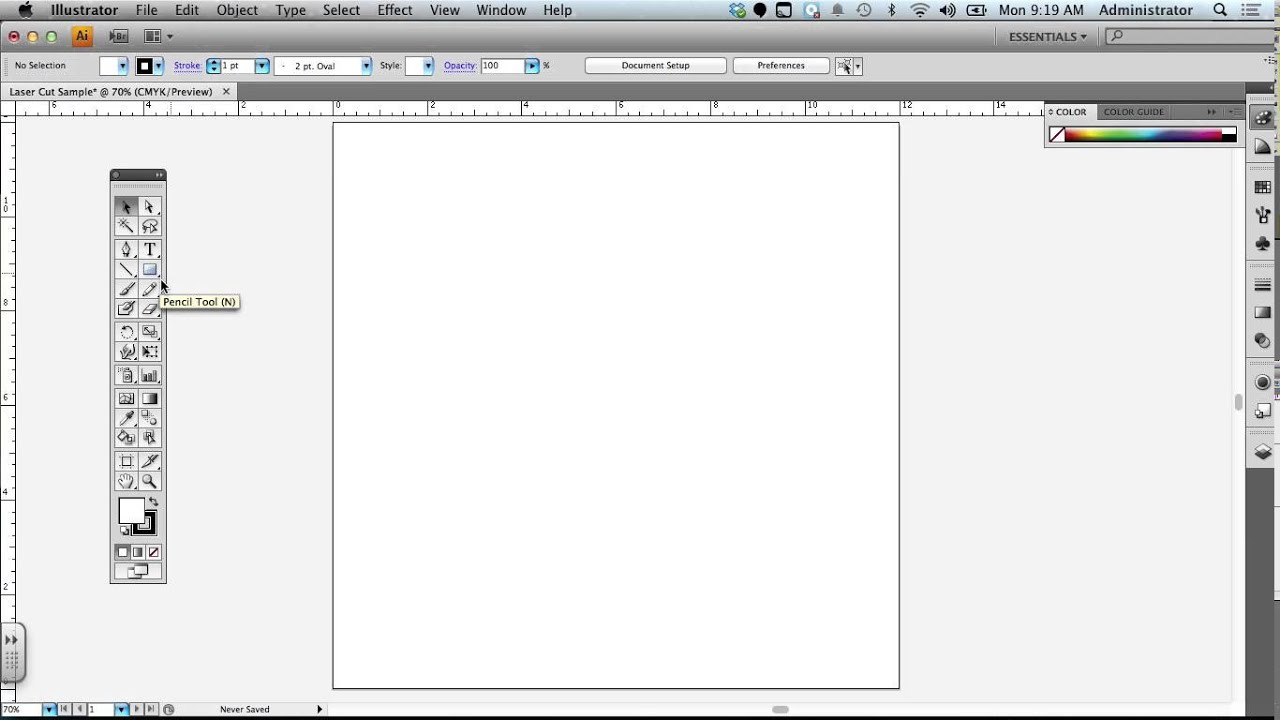Click the color spectrum bar

[1143, 135]
